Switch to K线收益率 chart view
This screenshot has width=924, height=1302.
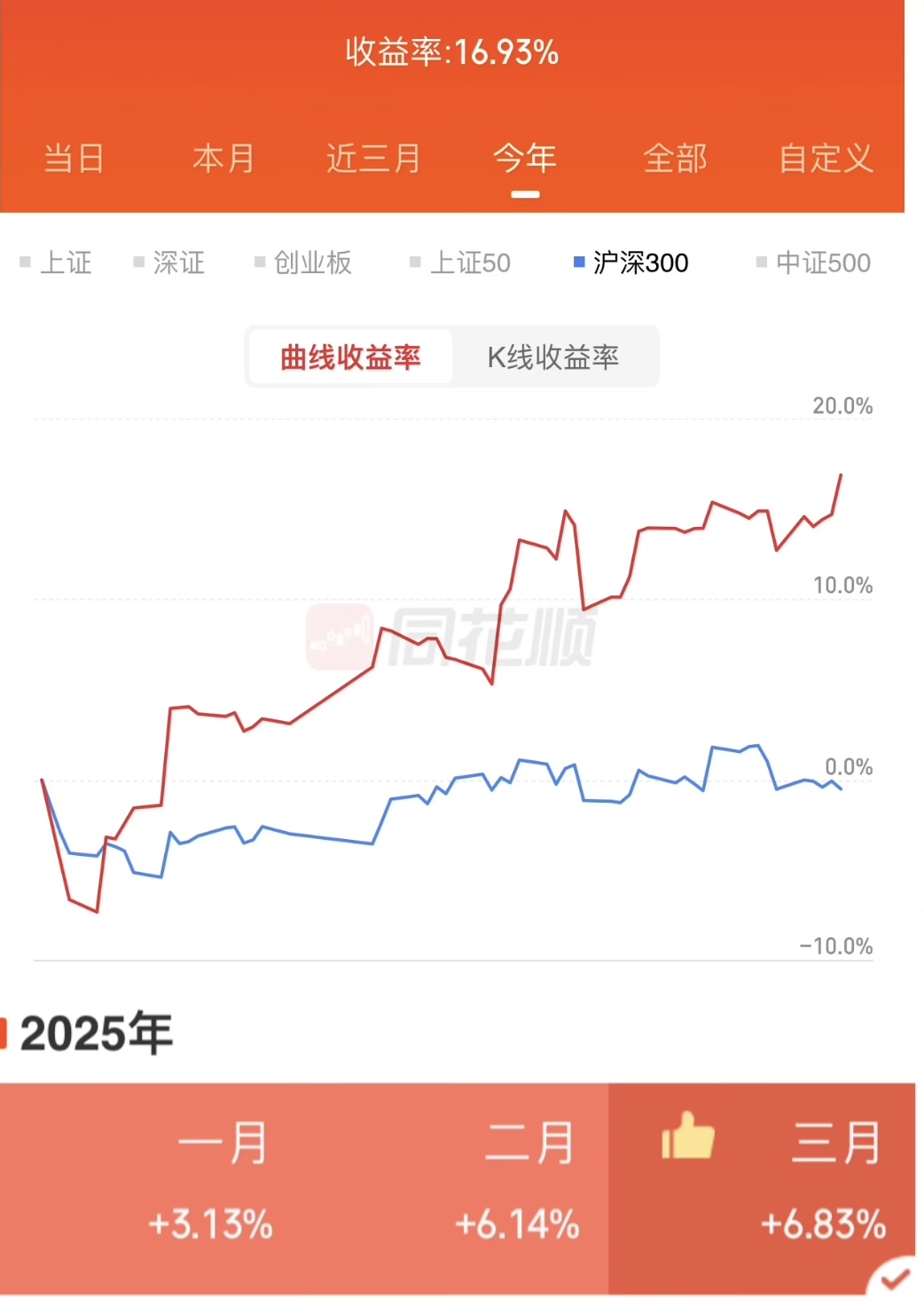point(553,357)
